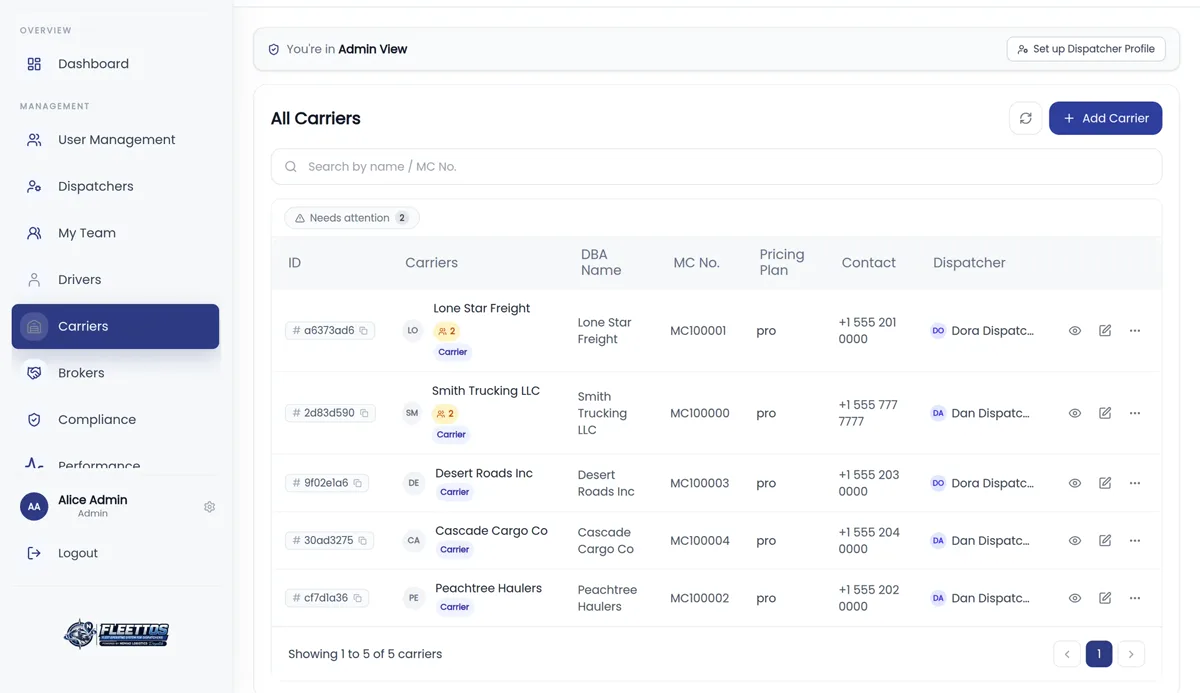Image resolution: width=1200 pixels, height=693 pixels.
Task: Copy carrier ID a6373ad6
Action: point(364,331)
